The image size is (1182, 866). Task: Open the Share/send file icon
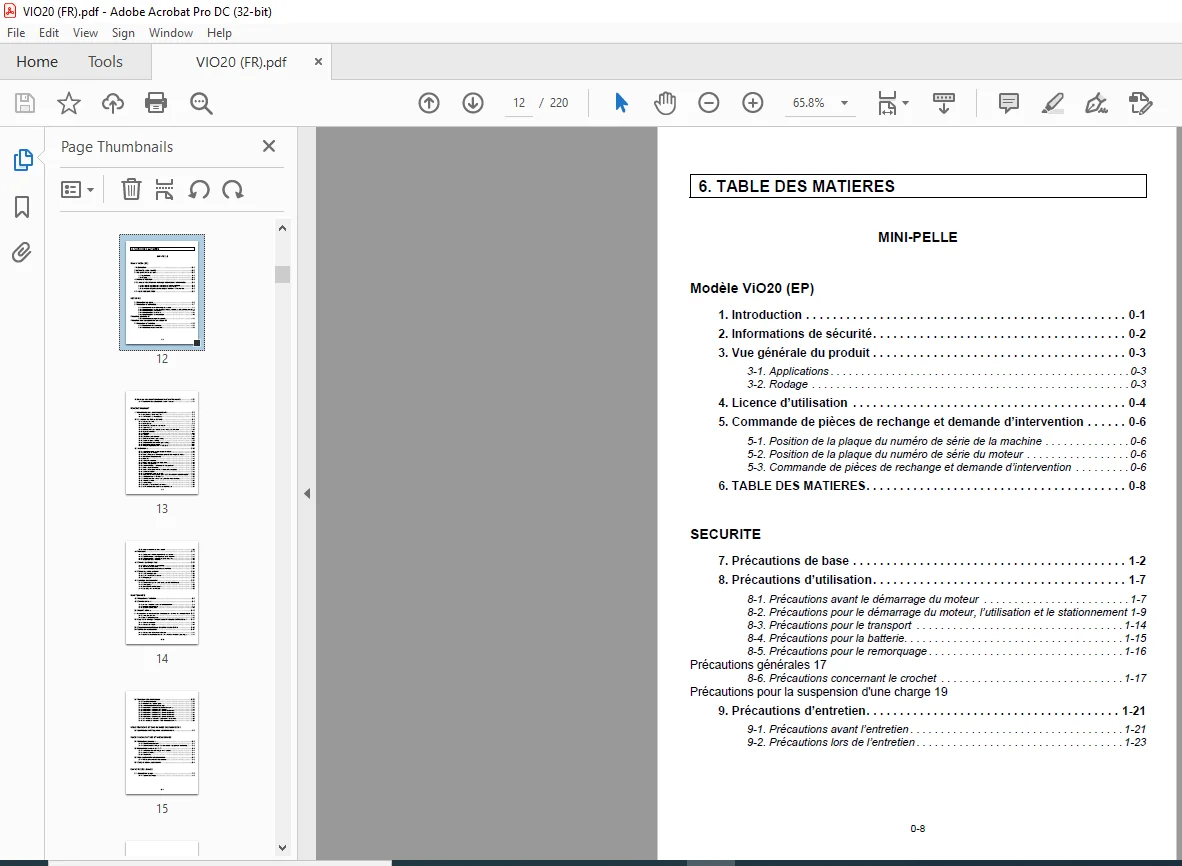(x=1141, y=103)
